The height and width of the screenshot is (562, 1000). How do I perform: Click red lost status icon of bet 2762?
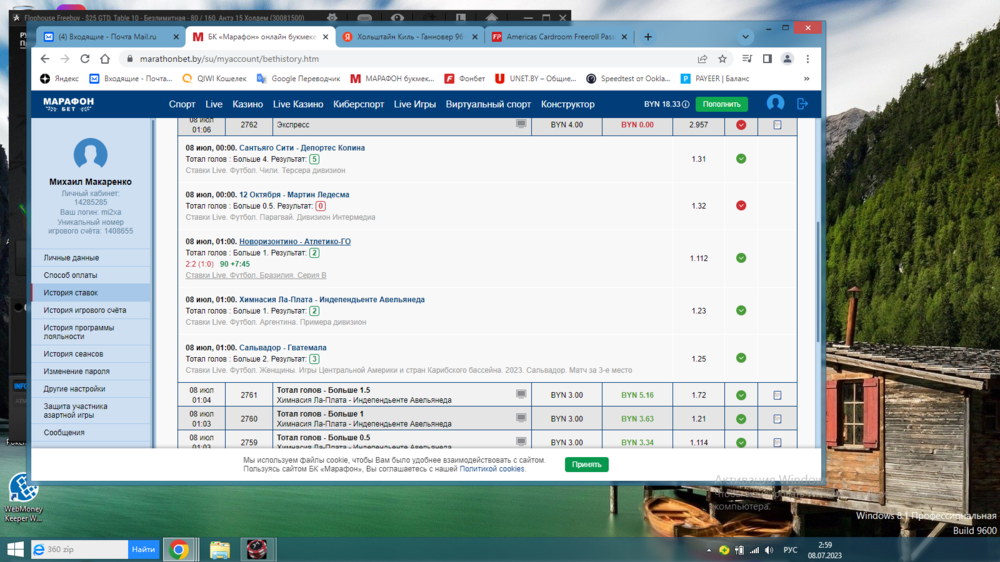tap(741, 125)
